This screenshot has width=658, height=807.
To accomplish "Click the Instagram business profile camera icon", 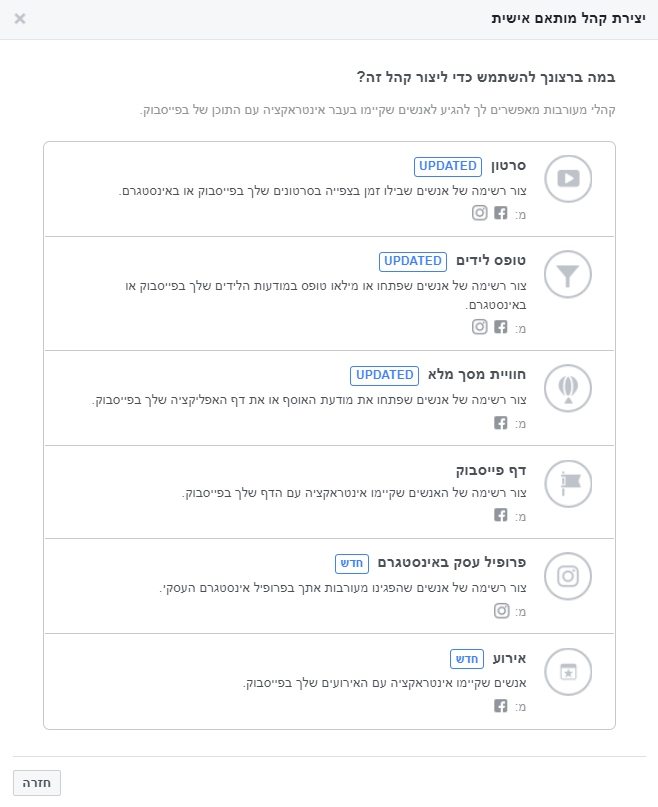I will pyautogui.click(x=568, y=576).
